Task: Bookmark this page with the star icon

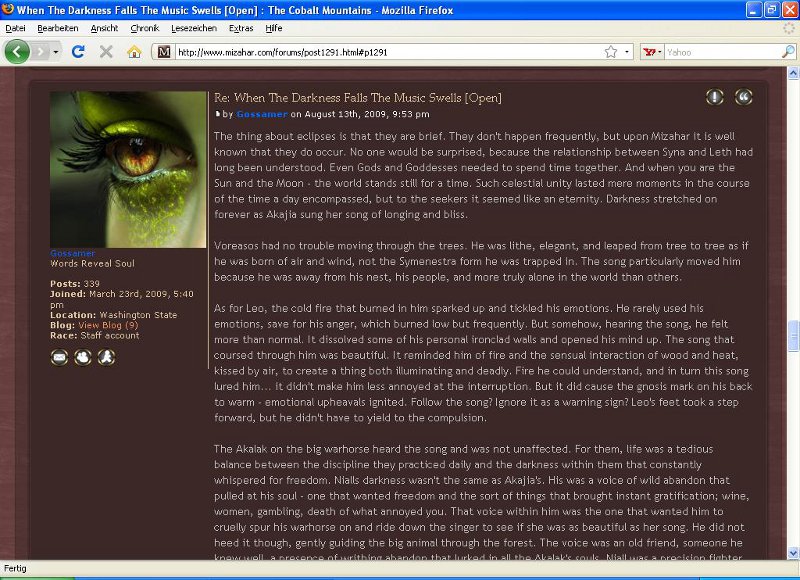Action: click(x=611, y=52)
